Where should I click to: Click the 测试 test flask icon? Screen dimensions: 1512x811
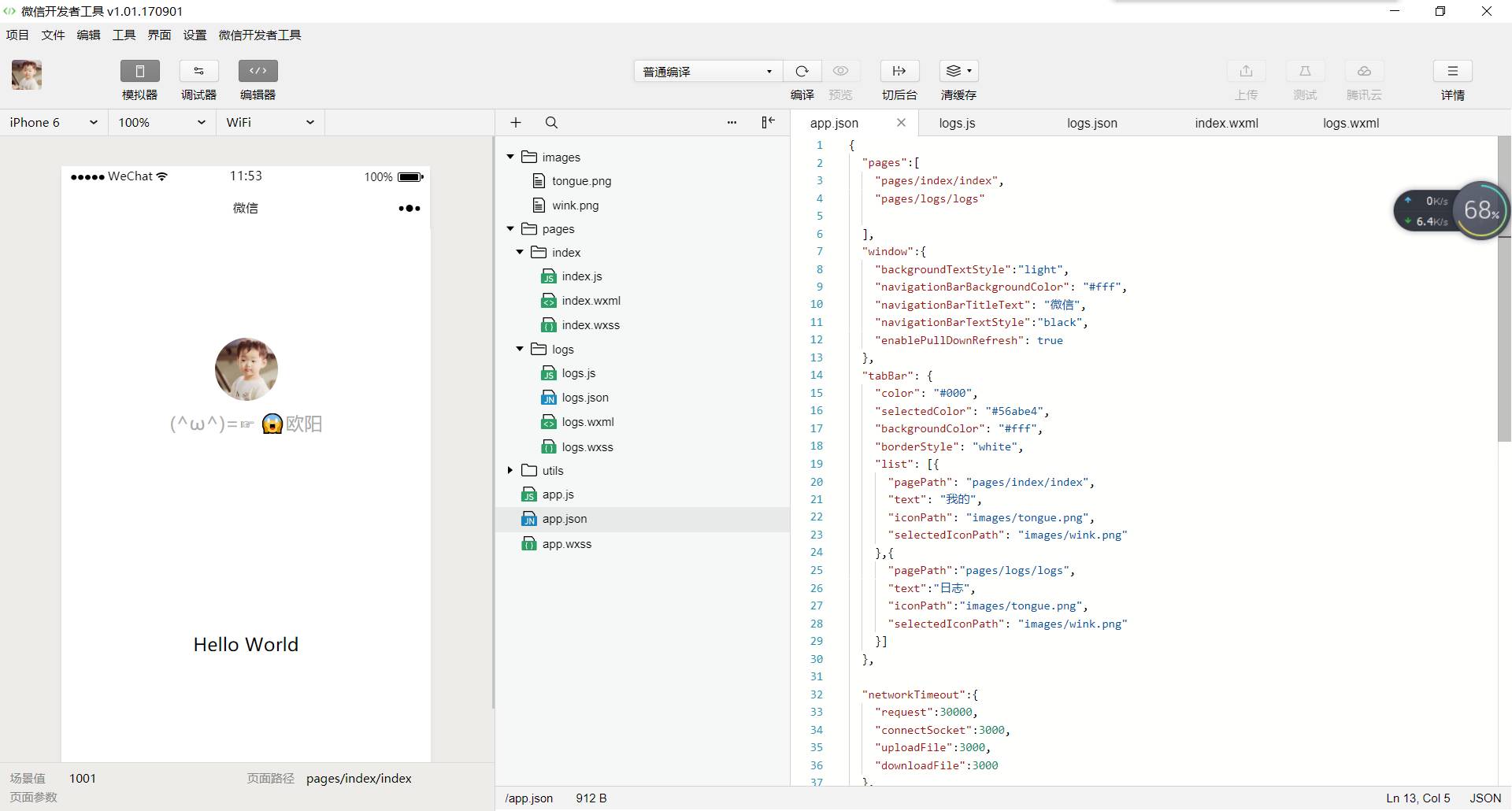[1305, 71]
